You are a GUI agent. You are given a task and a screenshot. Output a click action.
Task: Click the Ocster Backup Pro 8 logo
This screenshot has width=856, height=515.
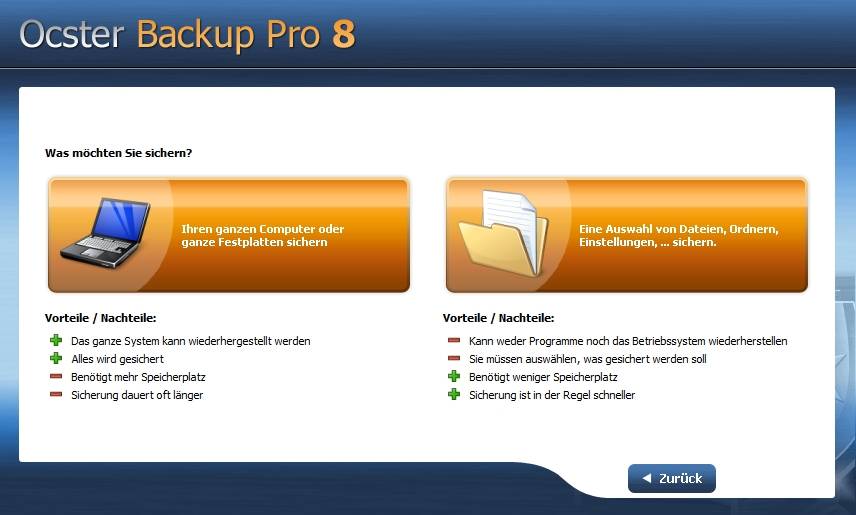tap(187, 34)
